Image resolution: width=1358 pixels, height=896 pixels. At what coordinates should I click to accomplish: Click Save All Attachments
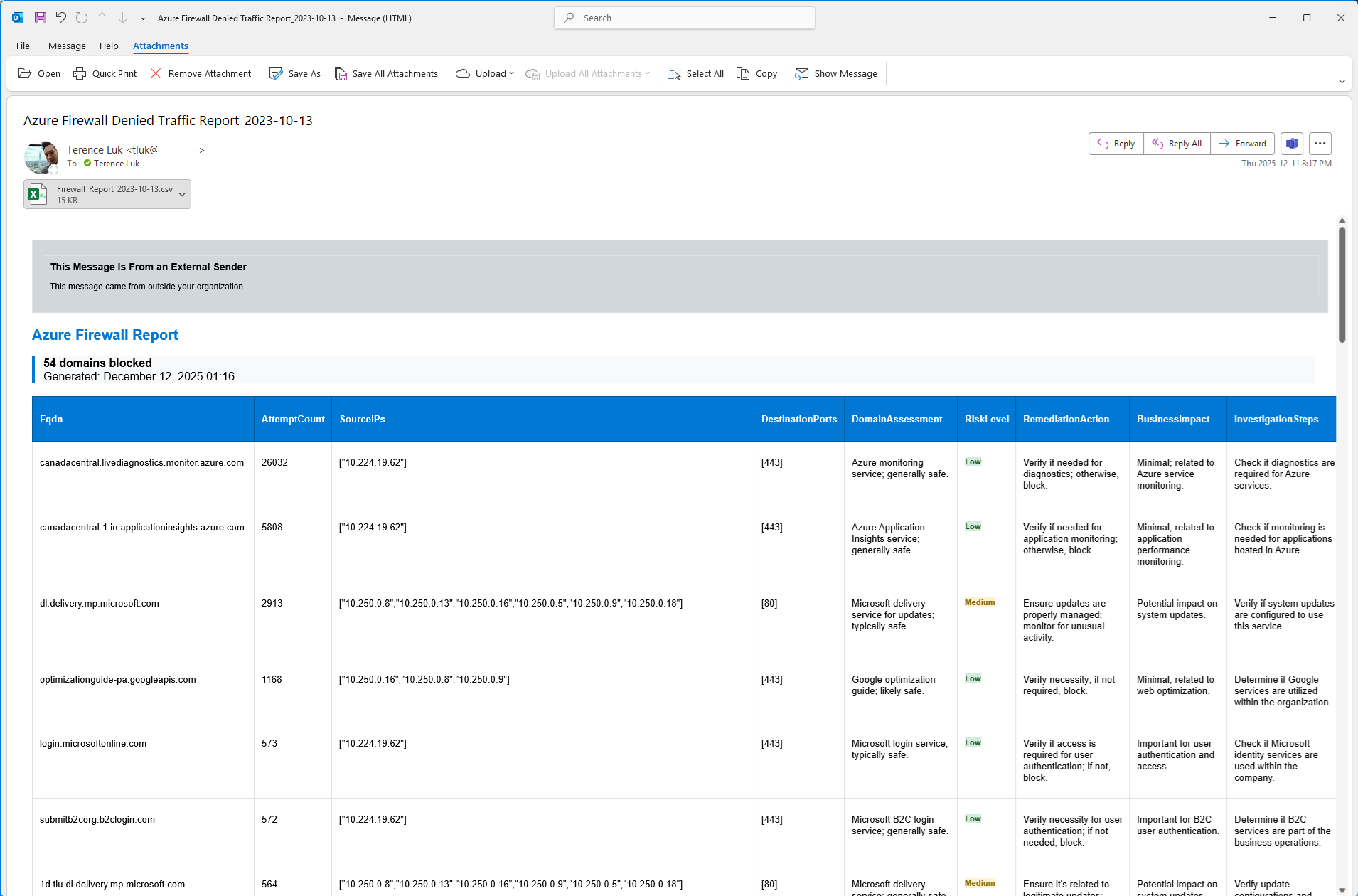click(x=386, y=73)
